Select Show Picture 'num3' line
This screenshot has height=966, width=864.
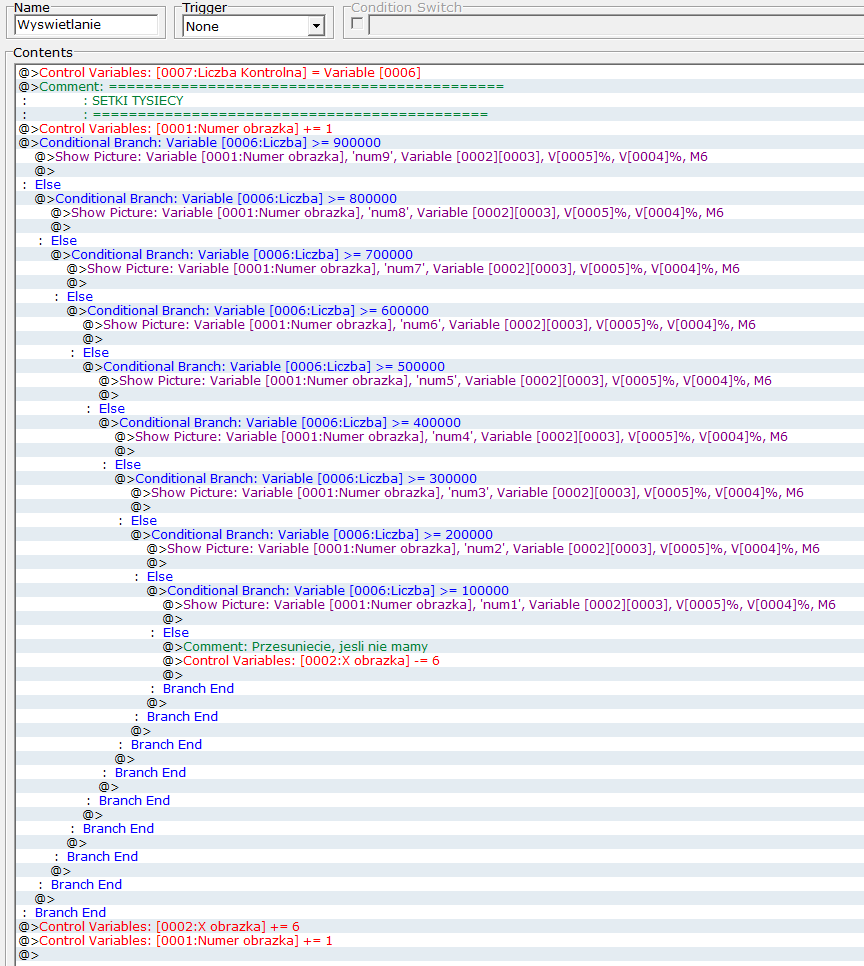click(467, 493)
